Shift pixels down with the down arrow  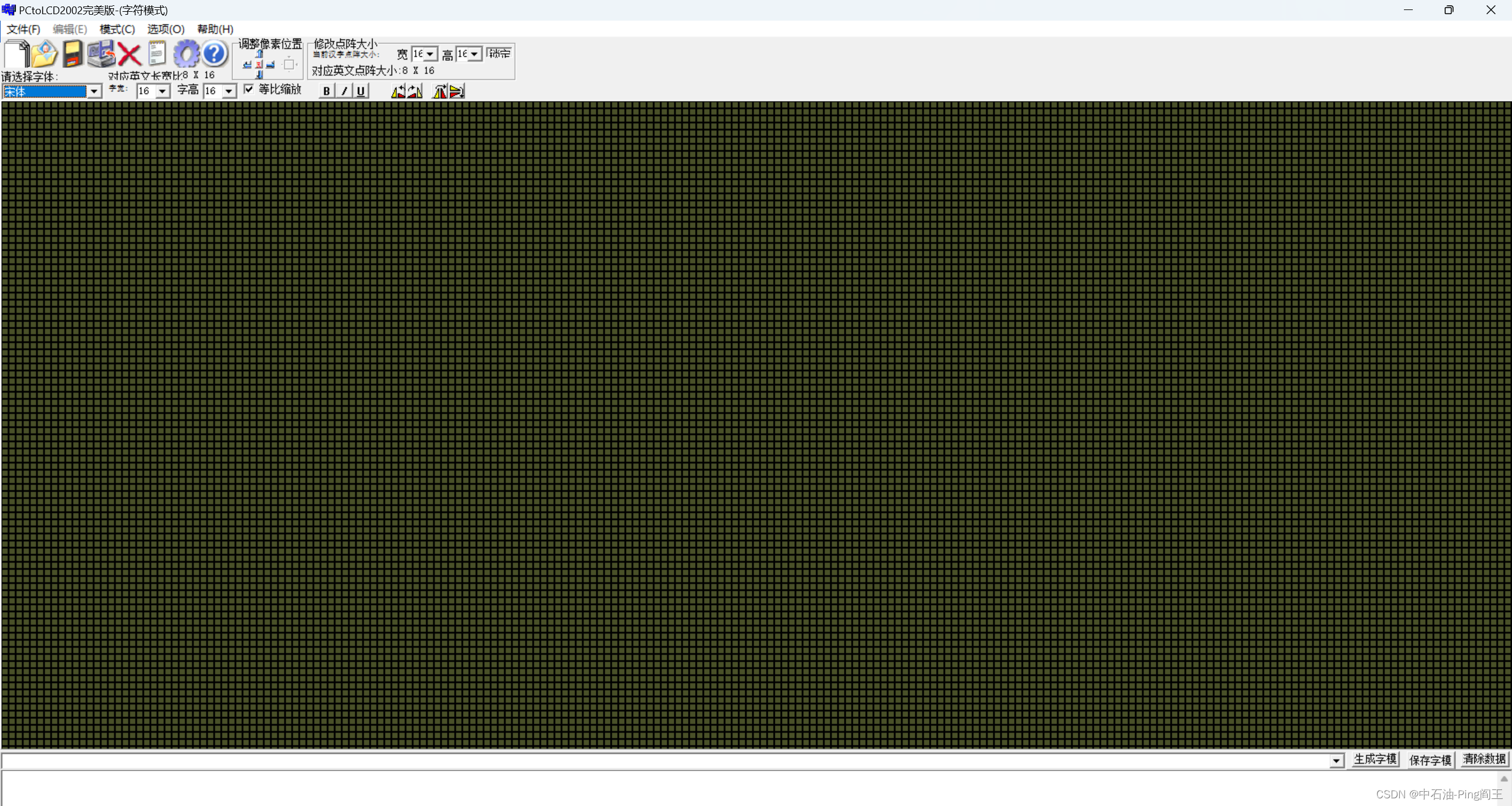259,75
